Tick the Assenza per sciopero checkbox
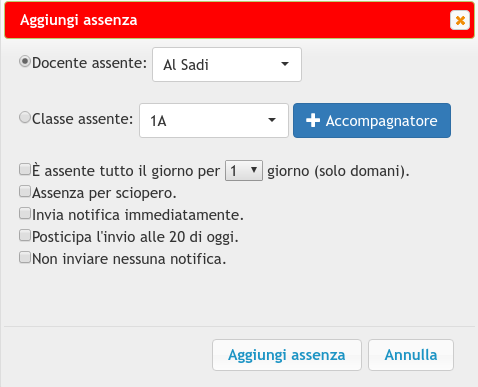The image size is (478, 387). 25,191
